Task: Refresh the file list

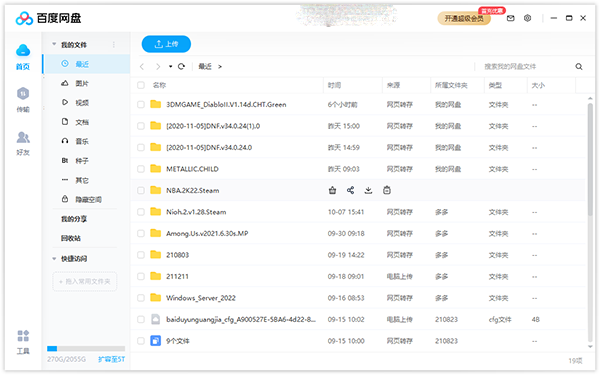Action: [181, 66]
